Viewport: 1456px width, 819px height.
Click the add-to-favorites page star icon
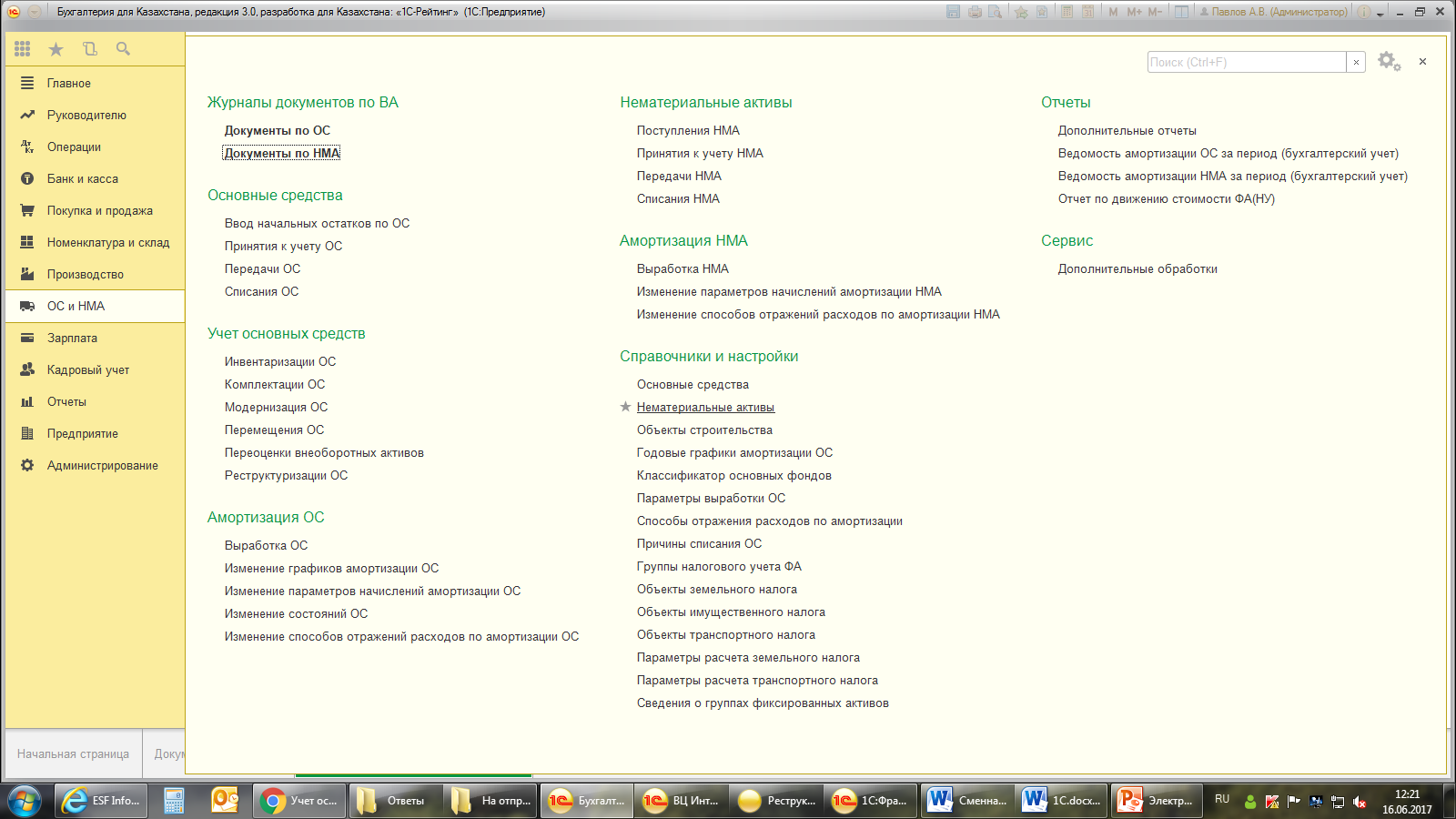tap(1042, 12)
